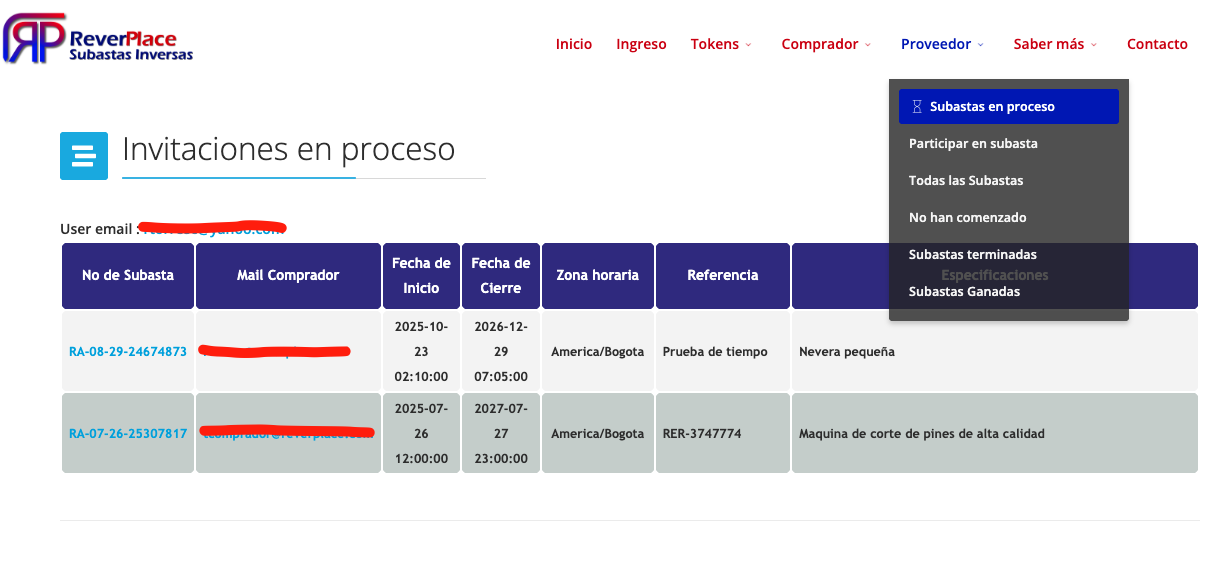This screenshot has width=1222, height=585.
Task: Click the No de Subasta column header
Action: click(128, 276)
